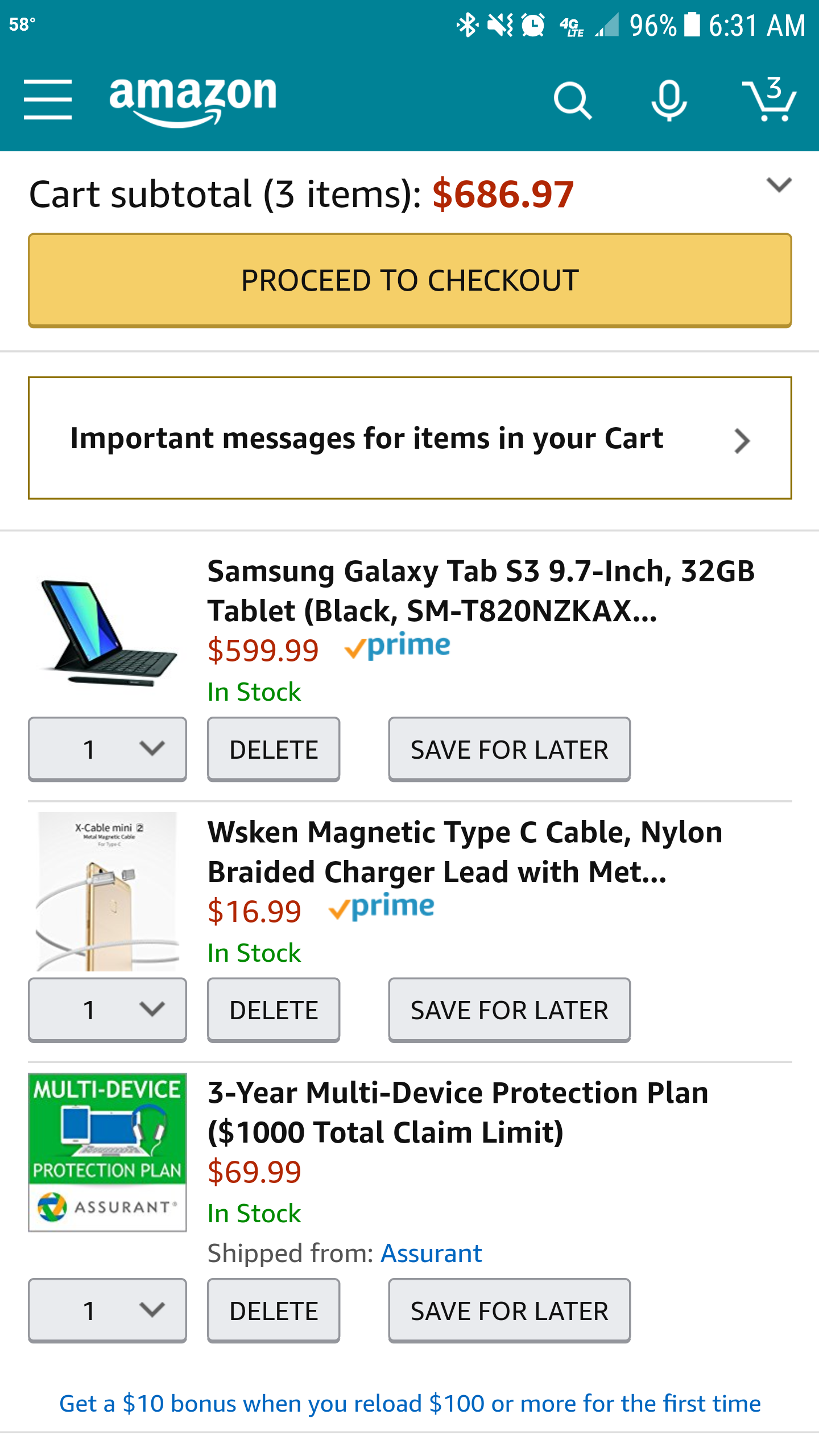The width and height of the screenshot is (819, 1456).
Task: Proceed to checkout
Action: (409, 280)
